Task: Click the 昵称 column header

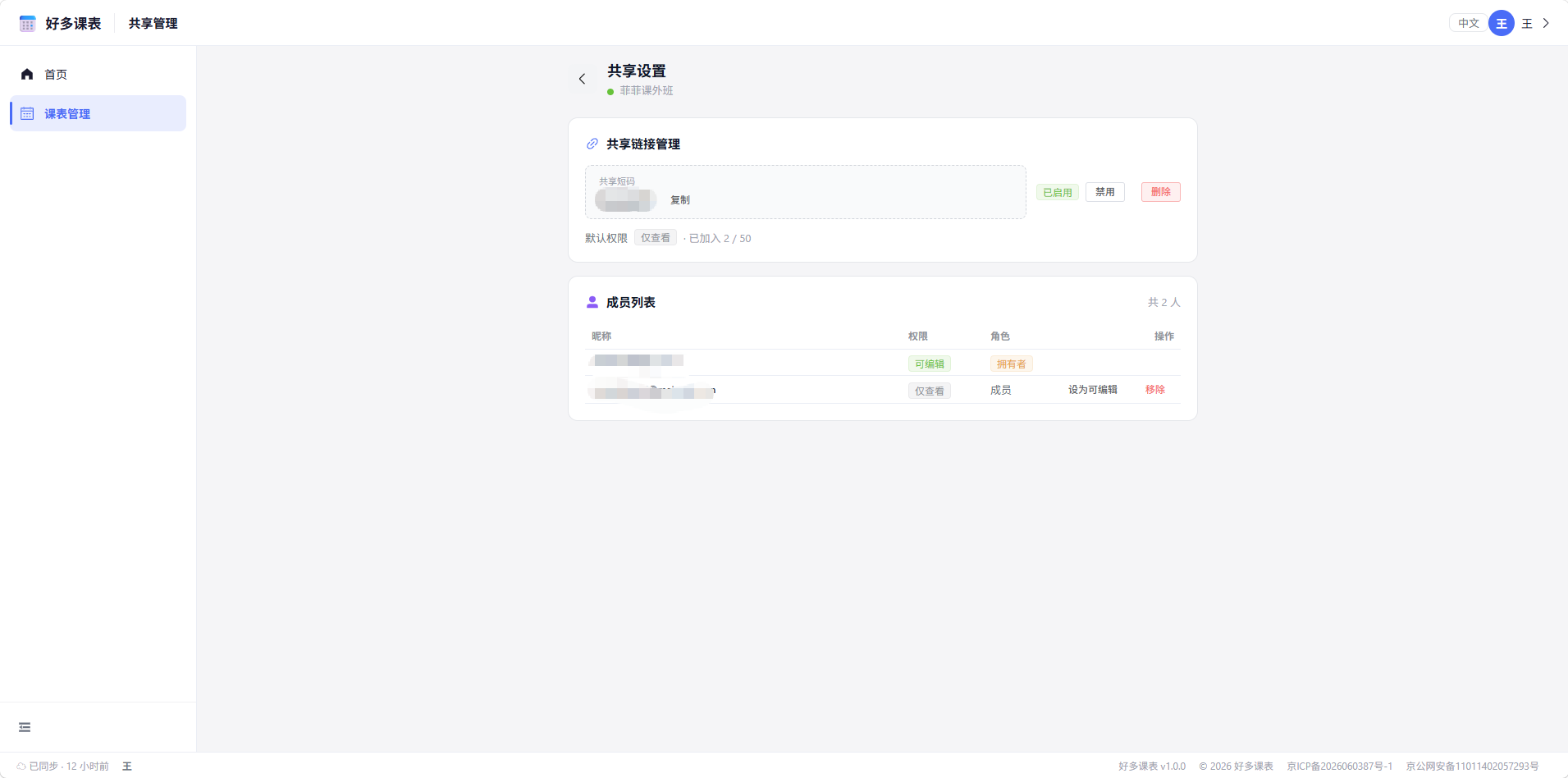Action: 601,336
